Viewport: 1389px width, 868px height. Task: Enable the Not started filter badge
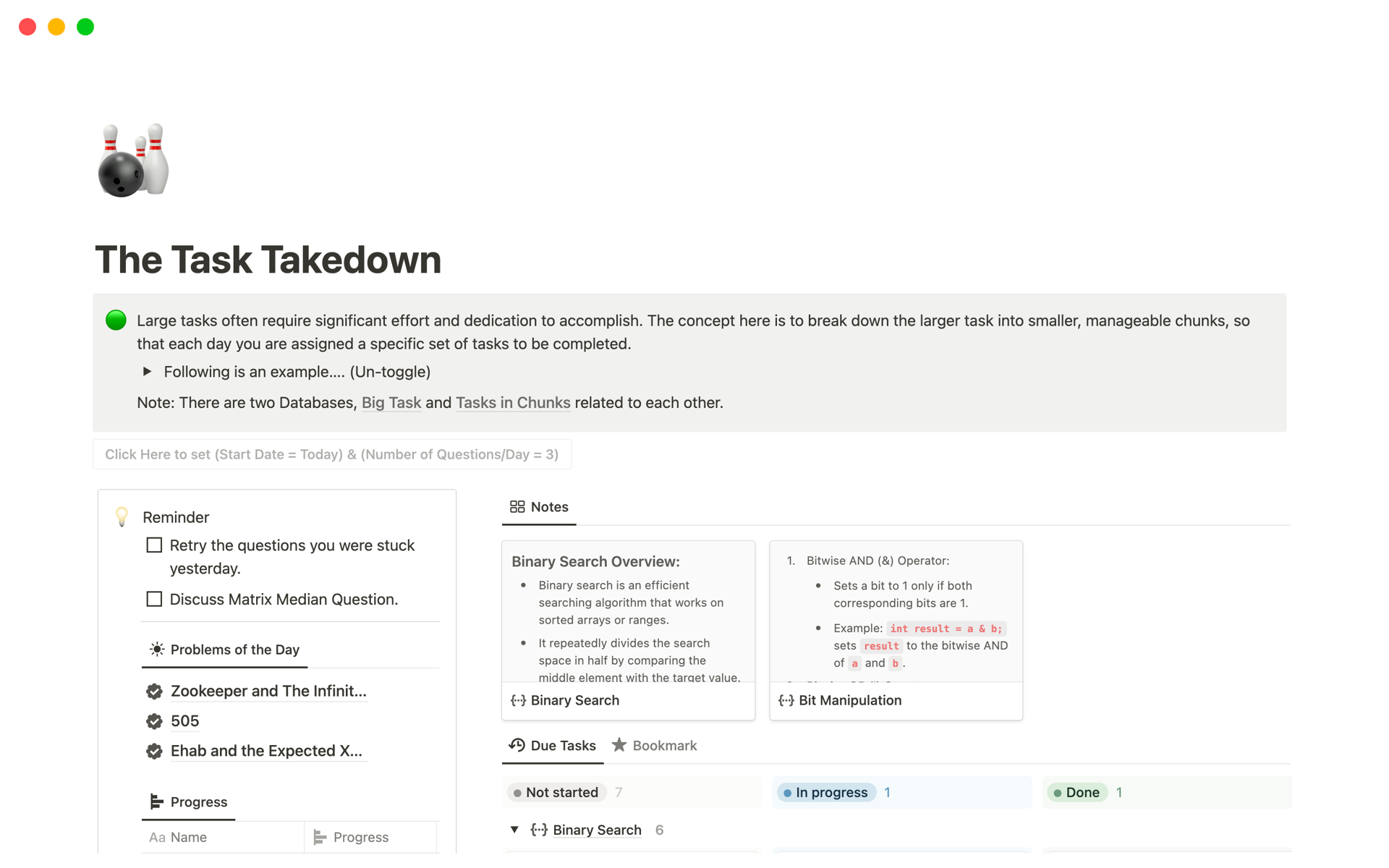(554, 791)
